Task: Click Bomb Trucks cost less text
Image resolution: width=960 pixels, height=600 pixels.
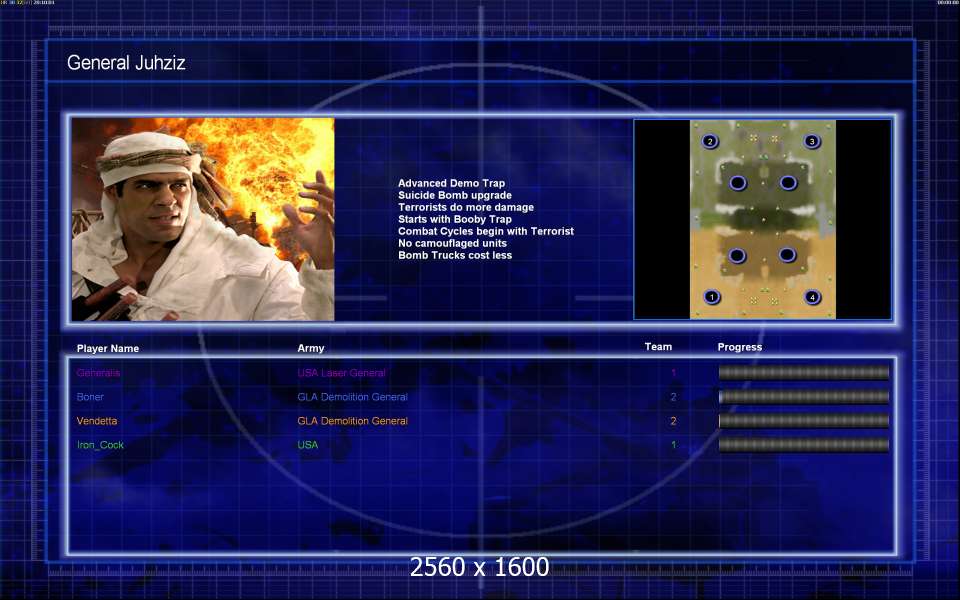Action: pyautogui.click(x=455, y=255)
